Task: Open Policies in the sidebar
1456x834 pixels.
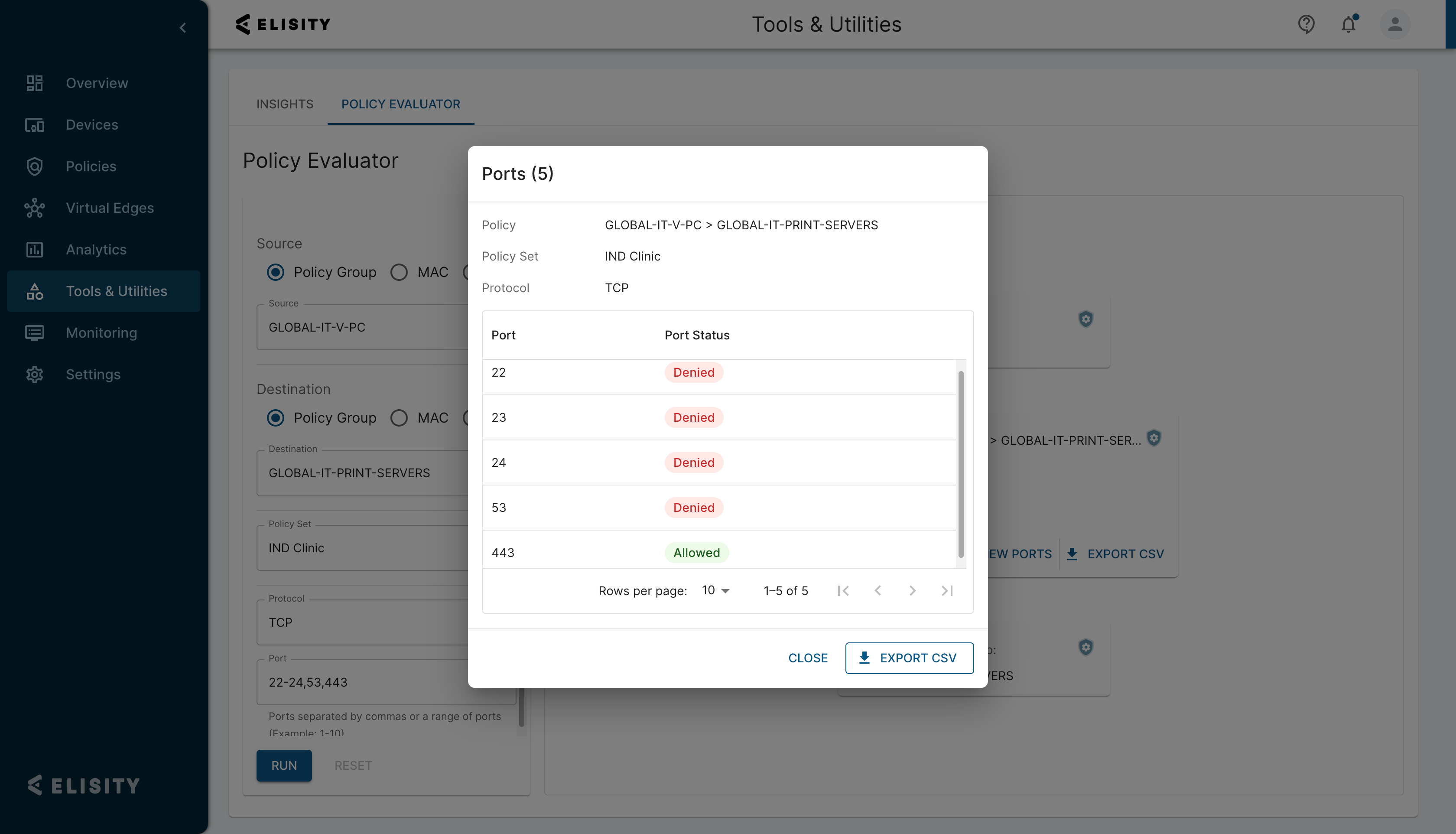Action: point(91,166)
